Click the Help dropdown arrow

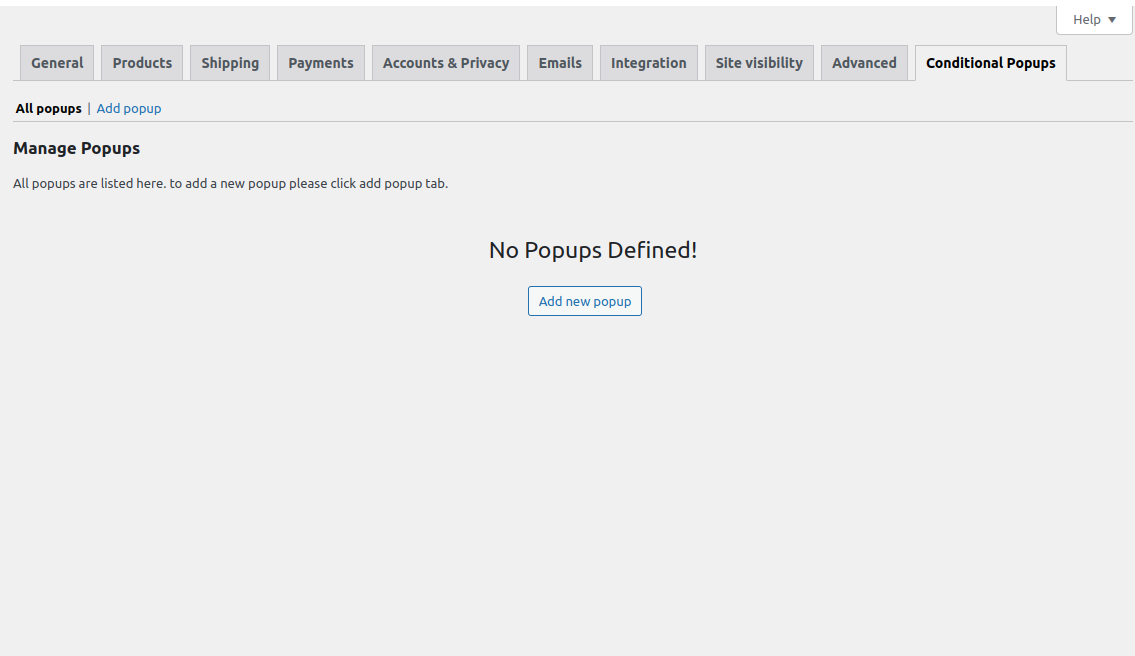coord(1110,19)
